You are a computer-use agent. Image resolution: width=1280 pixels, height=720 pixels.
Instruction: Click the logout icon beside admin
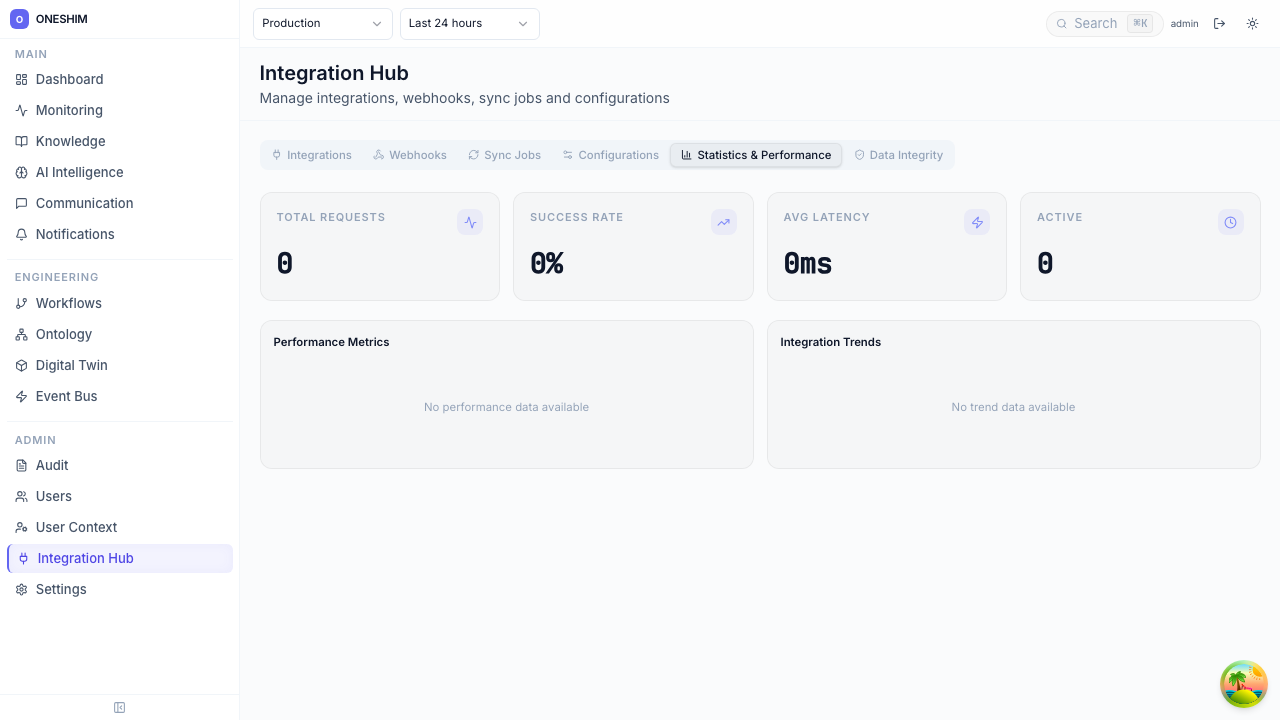coord(1219,24)
